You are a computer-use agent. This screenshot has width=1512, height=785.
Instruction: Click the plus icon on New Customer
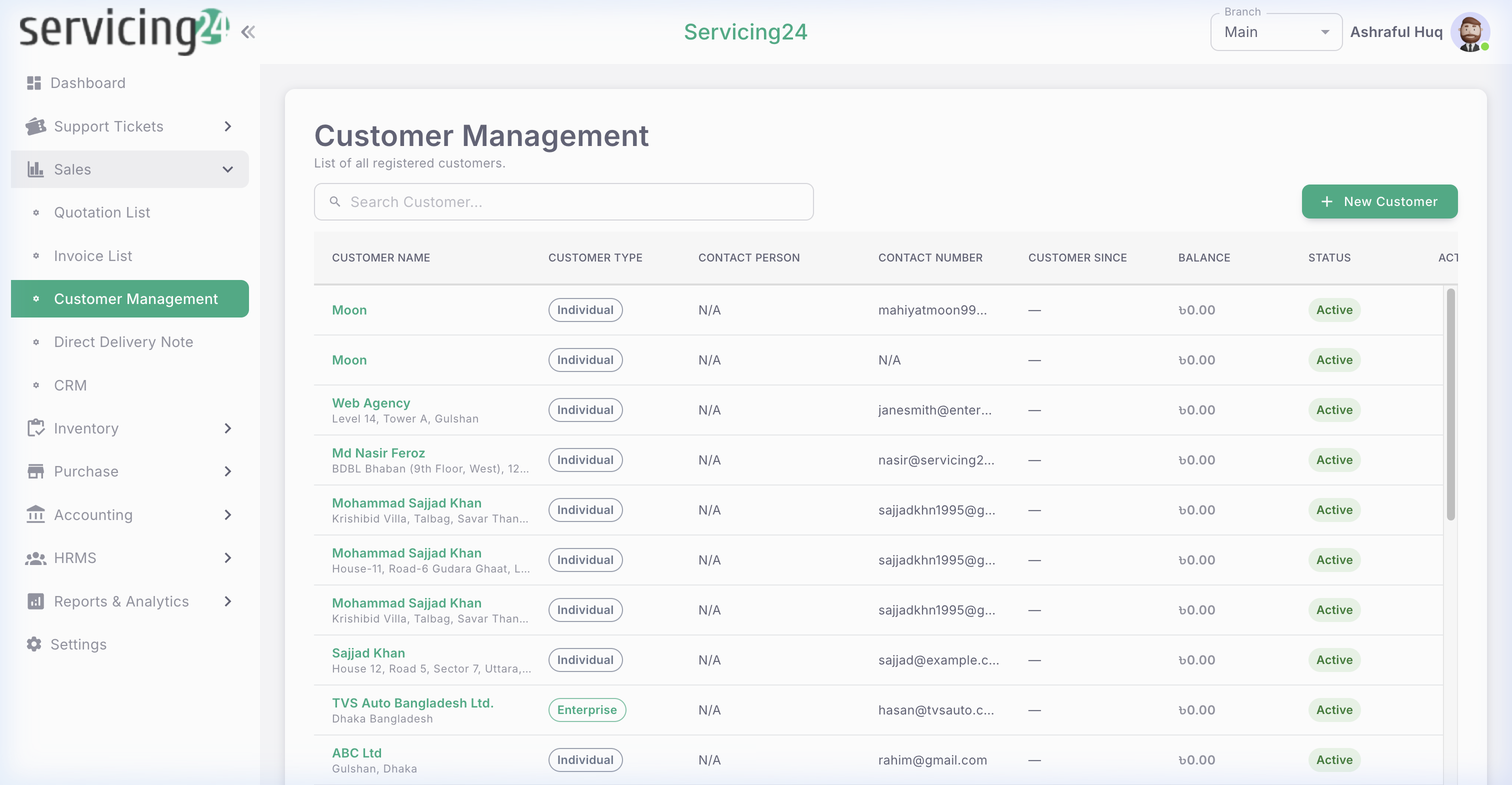[x=1326, y=201]
